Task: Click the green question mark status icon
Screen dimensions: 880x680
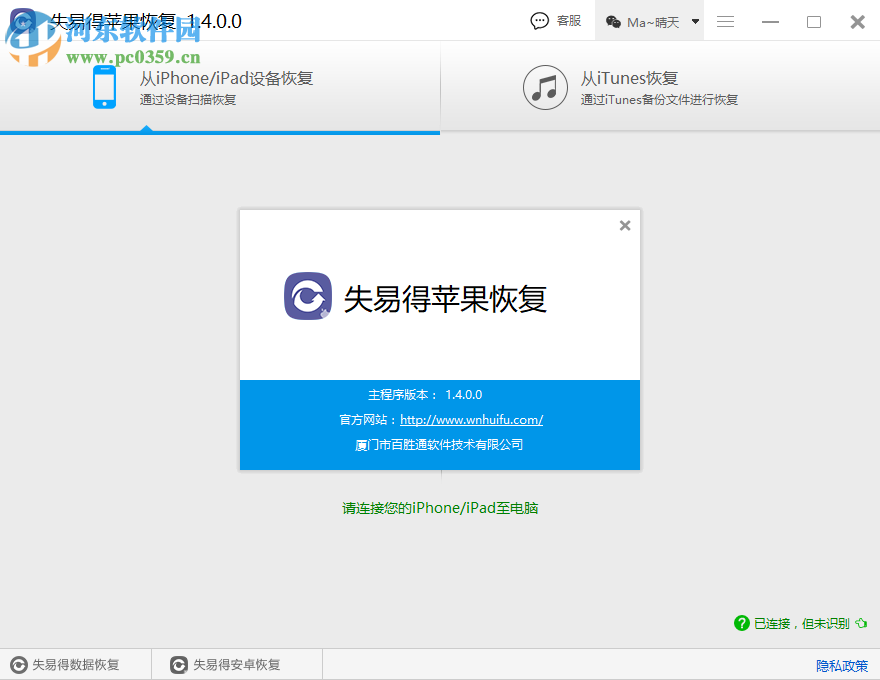Action: (741, 623)
